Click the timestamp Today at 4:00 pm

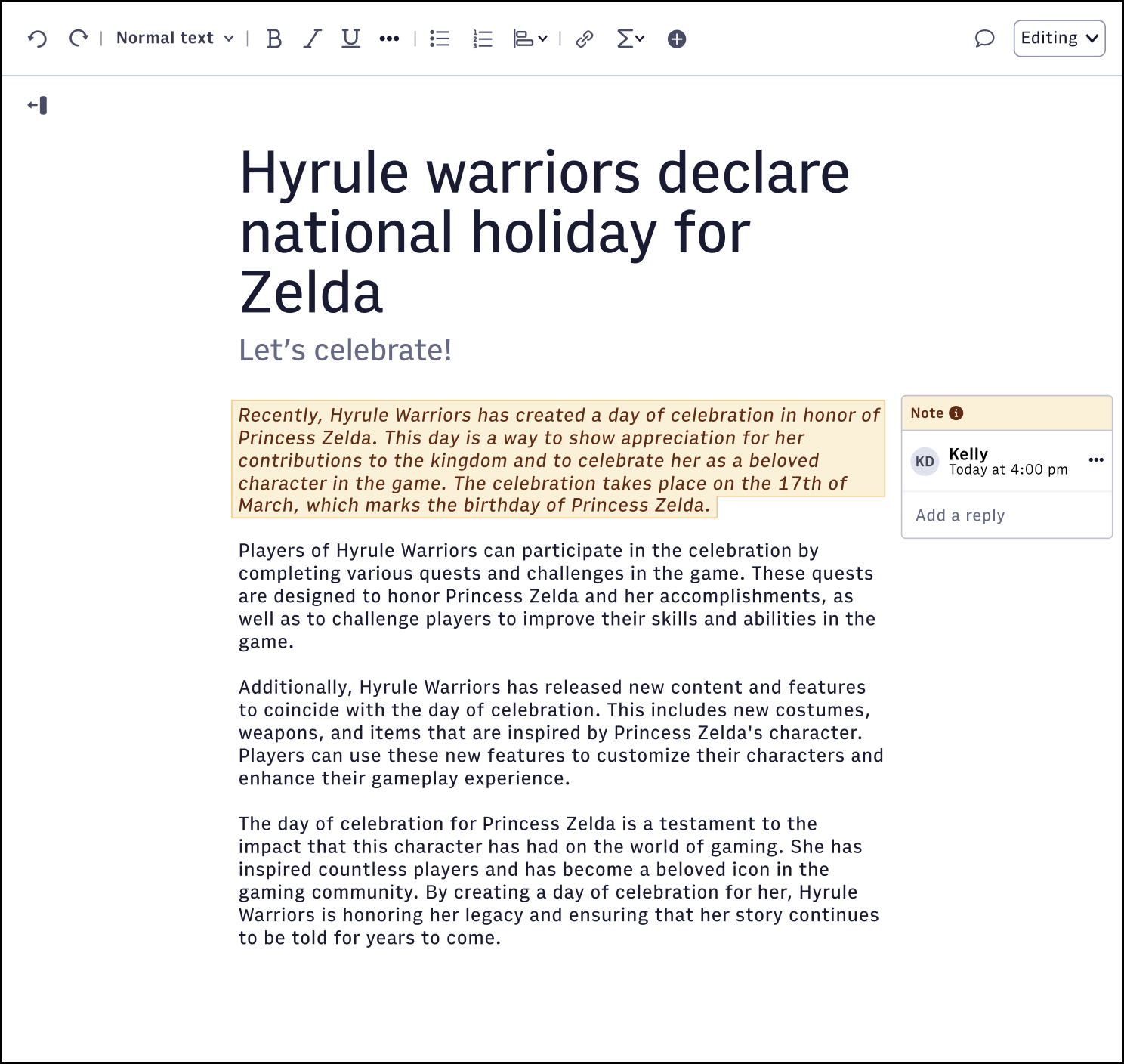point(1008,469)
